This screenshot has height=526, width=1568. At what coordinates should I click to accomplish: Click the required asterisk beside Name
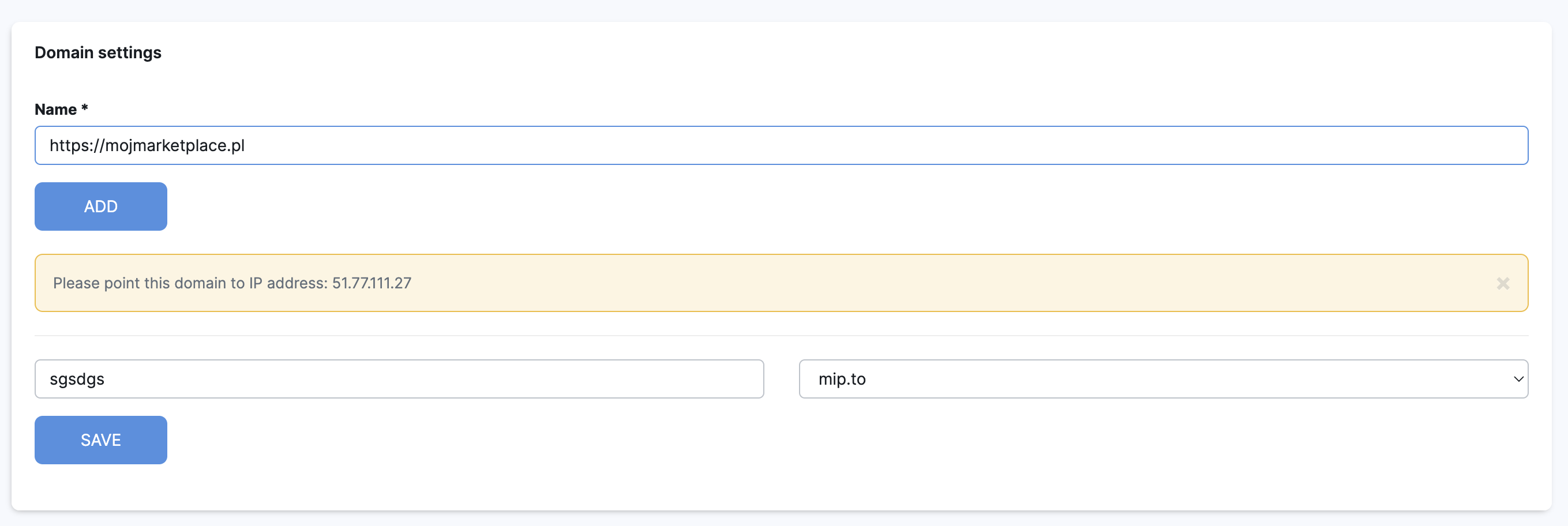click(x=85, y=108)
